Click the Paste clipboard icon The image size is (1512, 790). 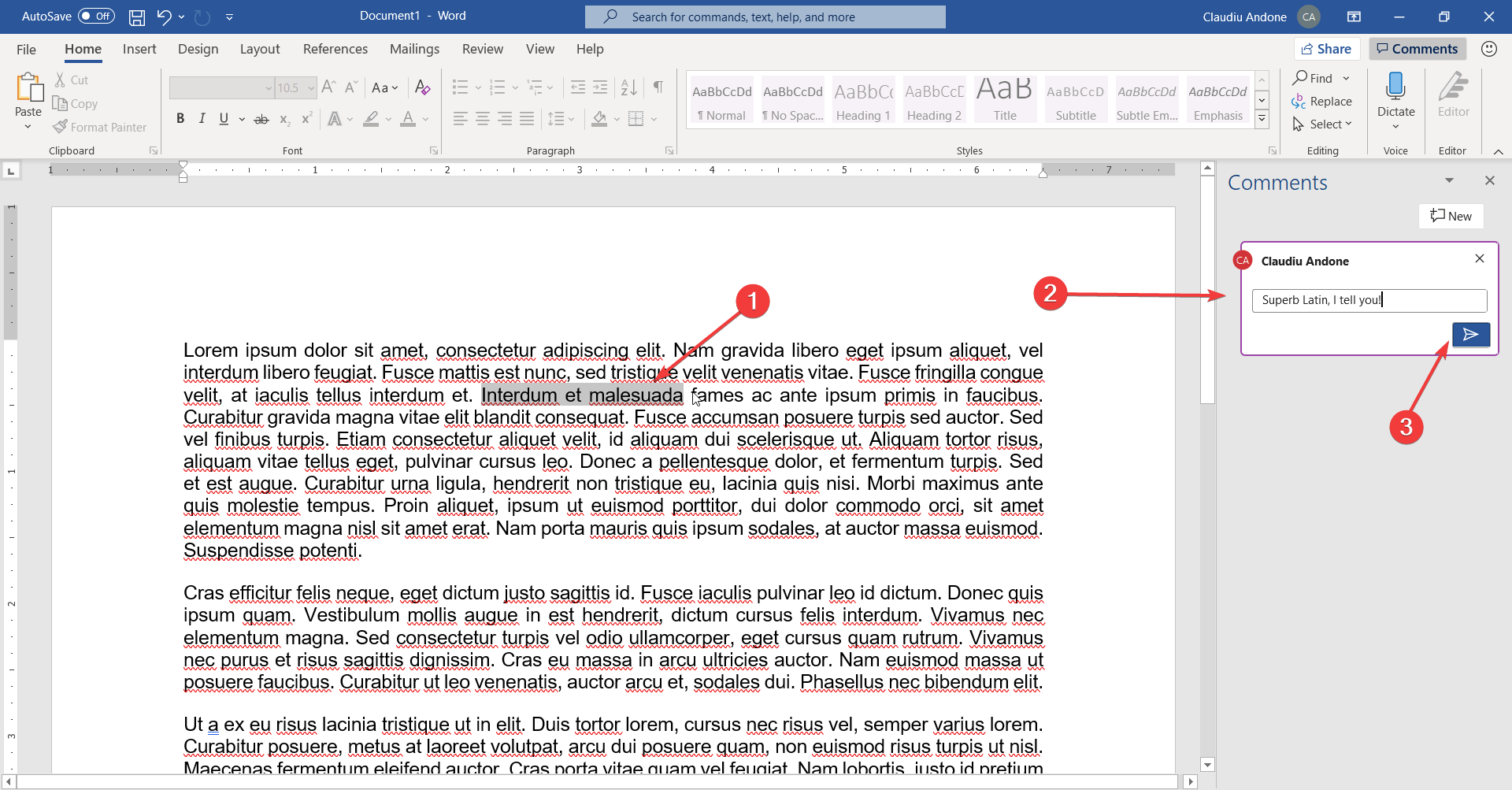pyautogui.click(x=29, y=88)
